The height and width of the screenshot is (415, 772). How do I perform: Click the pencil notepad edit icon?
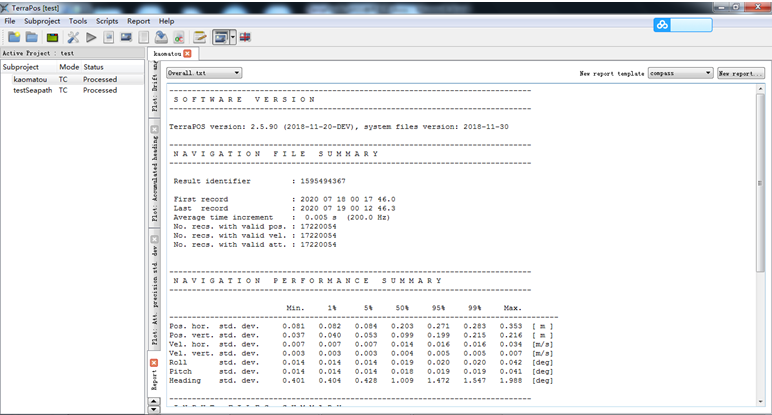(200, 37)
